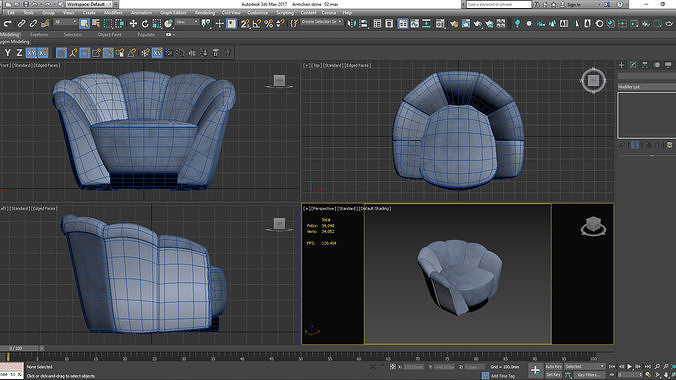Click the search keyword or phrase field

click(499, 4)
